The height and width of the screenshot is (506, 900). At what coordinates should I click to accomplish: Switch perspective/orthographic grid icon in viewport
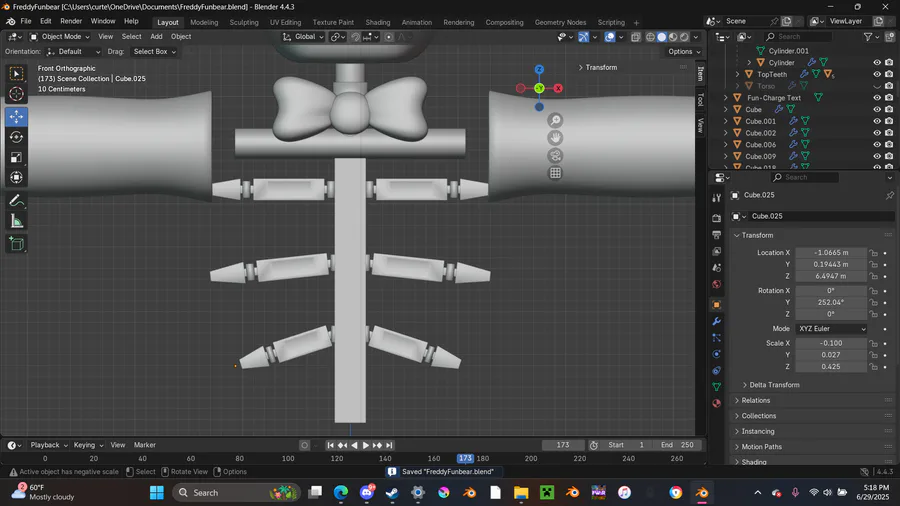tap(555, 173)
